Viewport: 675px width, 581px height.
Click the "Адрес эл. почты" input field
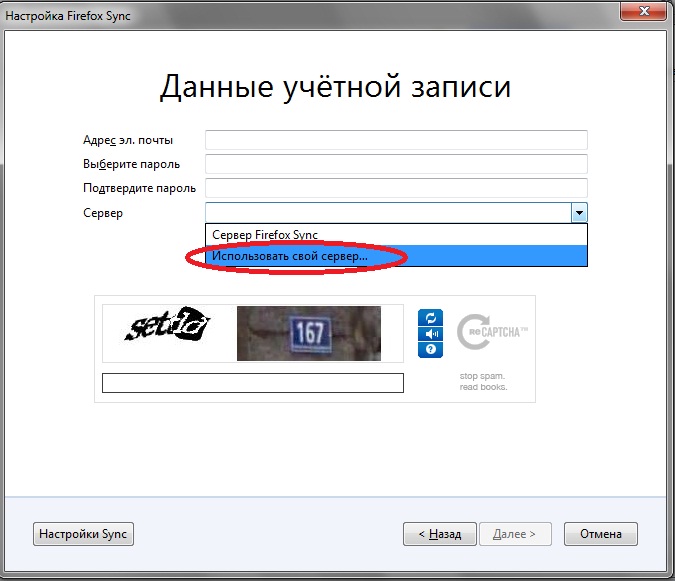[396, 140]
